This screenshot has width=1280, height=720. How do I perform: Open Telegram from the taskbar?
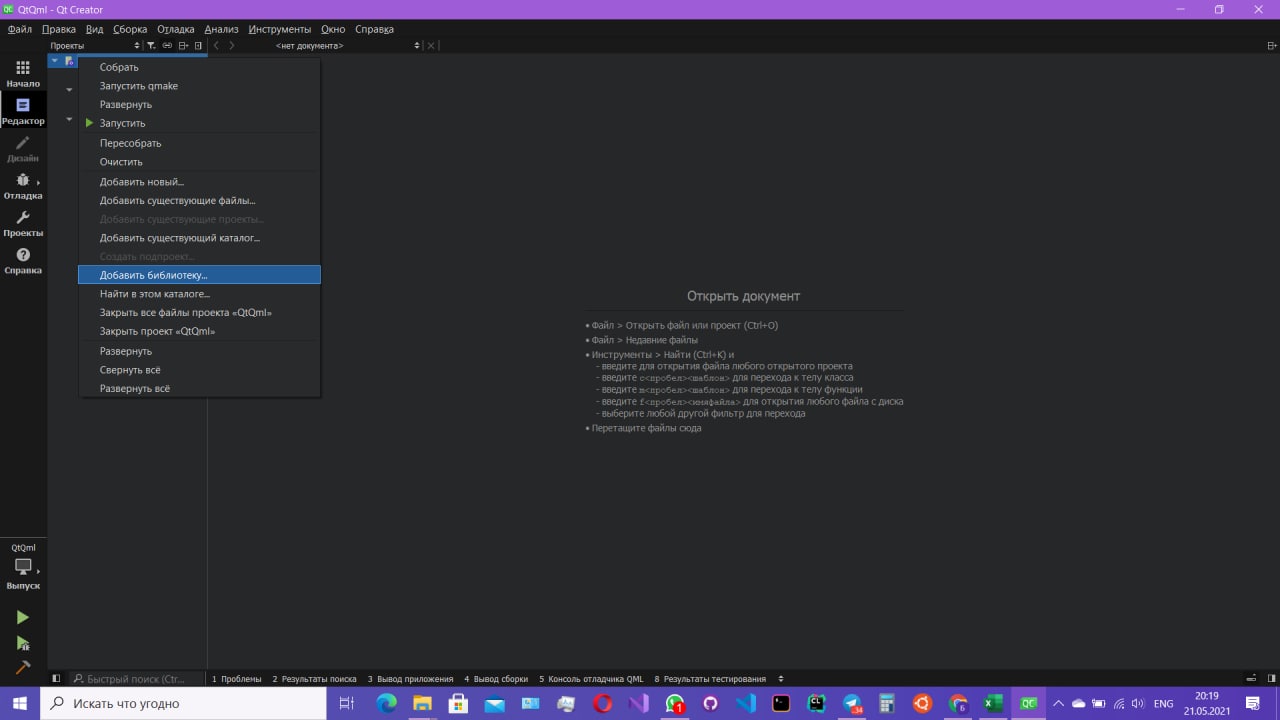click(852, 703)
